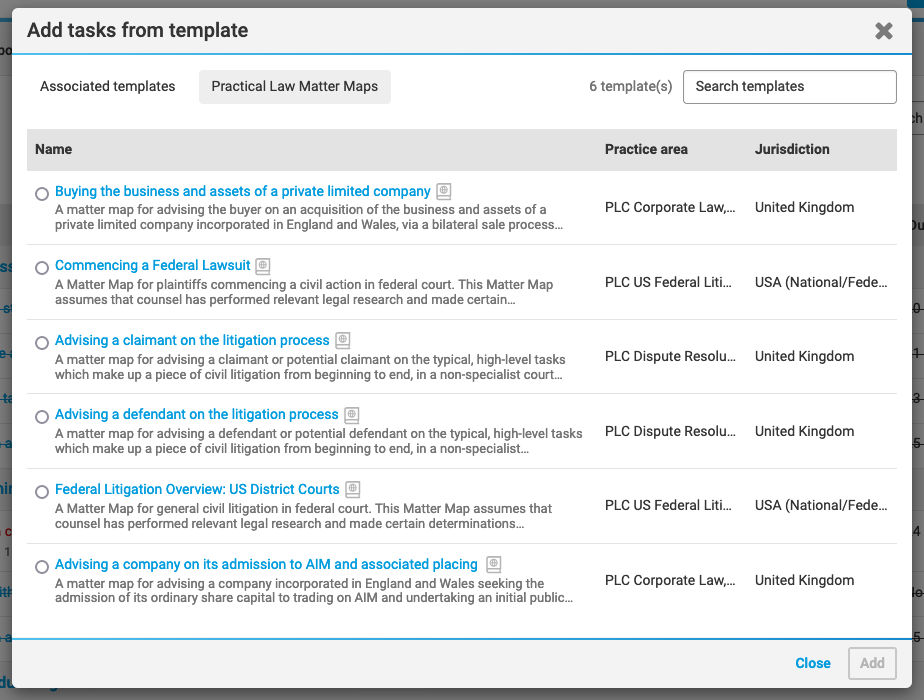Viewport: 924px width, 700px height.
Task: Select Federal Litigation Overview radio button
Action: point(42,492)
